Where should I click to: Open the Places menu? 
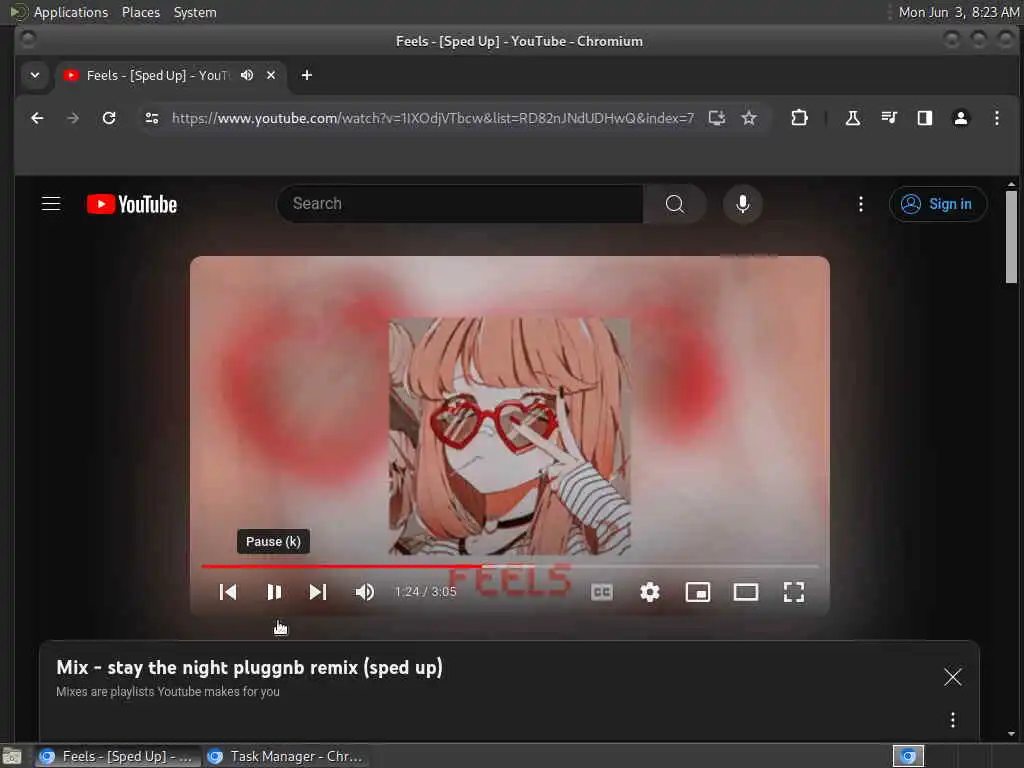140,12
